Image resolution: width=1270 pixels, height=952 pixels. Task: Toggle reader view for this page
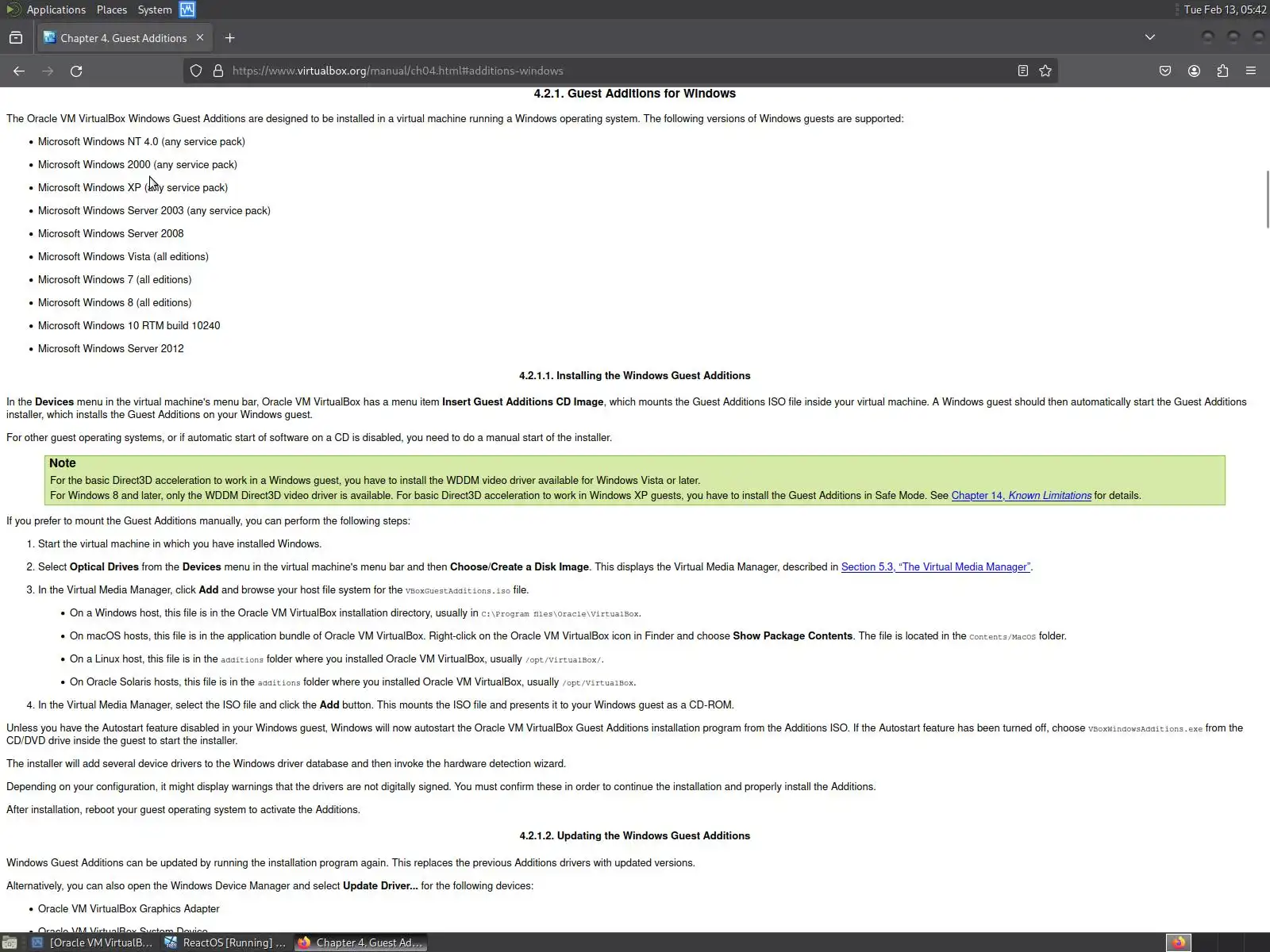1022,71
